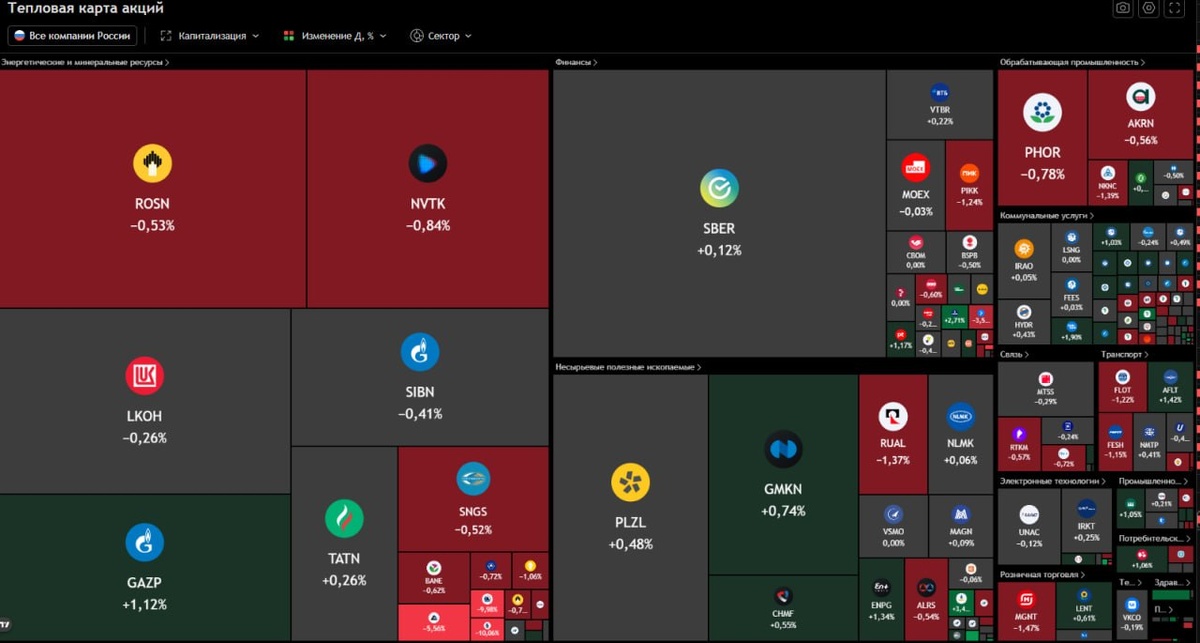This screenshot has height=643, width=1200.
Task: Select the HYDR tile
Action: pos(1024,322)
